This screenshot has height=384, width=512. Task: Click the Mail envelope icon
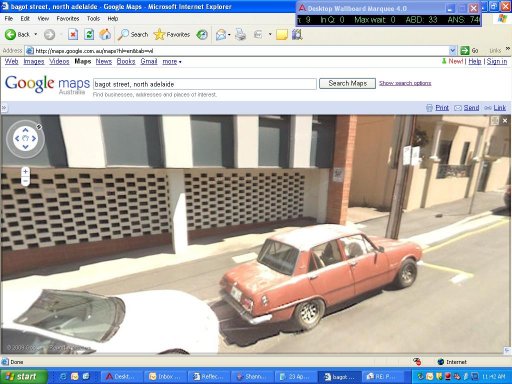click(x=221, y=34)
